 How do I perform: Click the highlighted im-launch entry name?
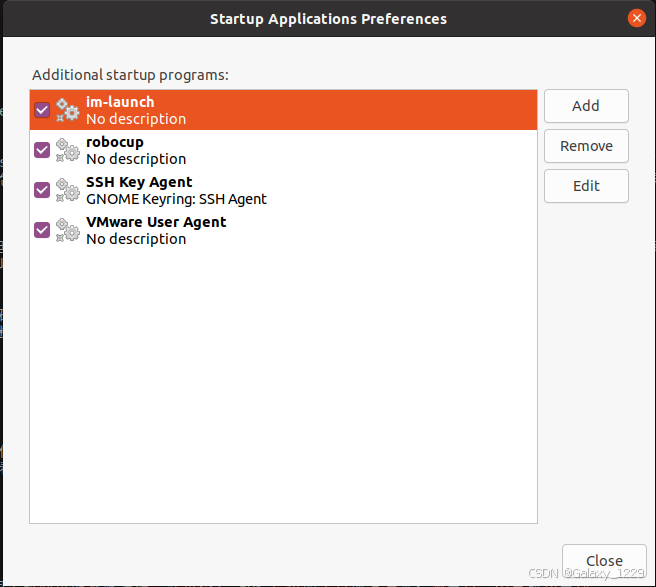click(120, 102)
